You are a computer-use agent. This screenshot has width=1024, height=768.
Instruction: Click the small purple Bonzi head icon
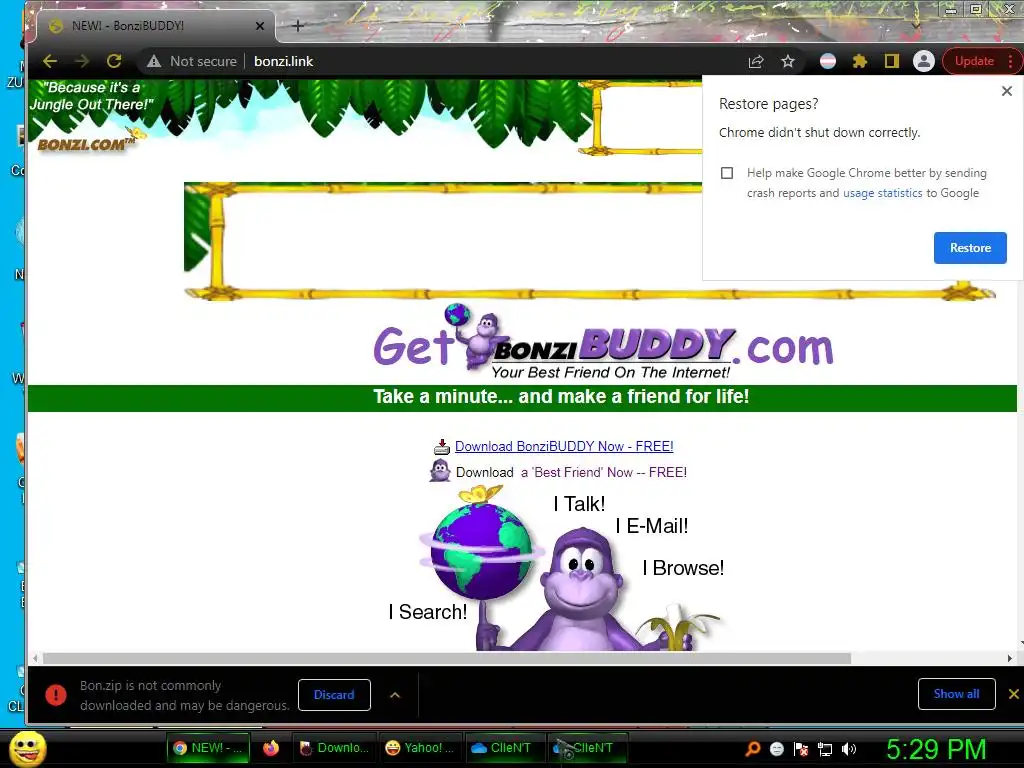coord(440,470)
